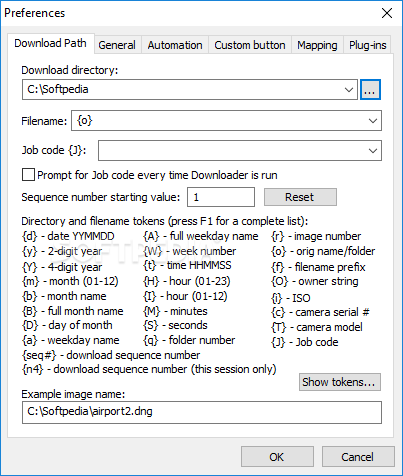
Task: Browse for download directory with ... button
Action: [370, 89]
